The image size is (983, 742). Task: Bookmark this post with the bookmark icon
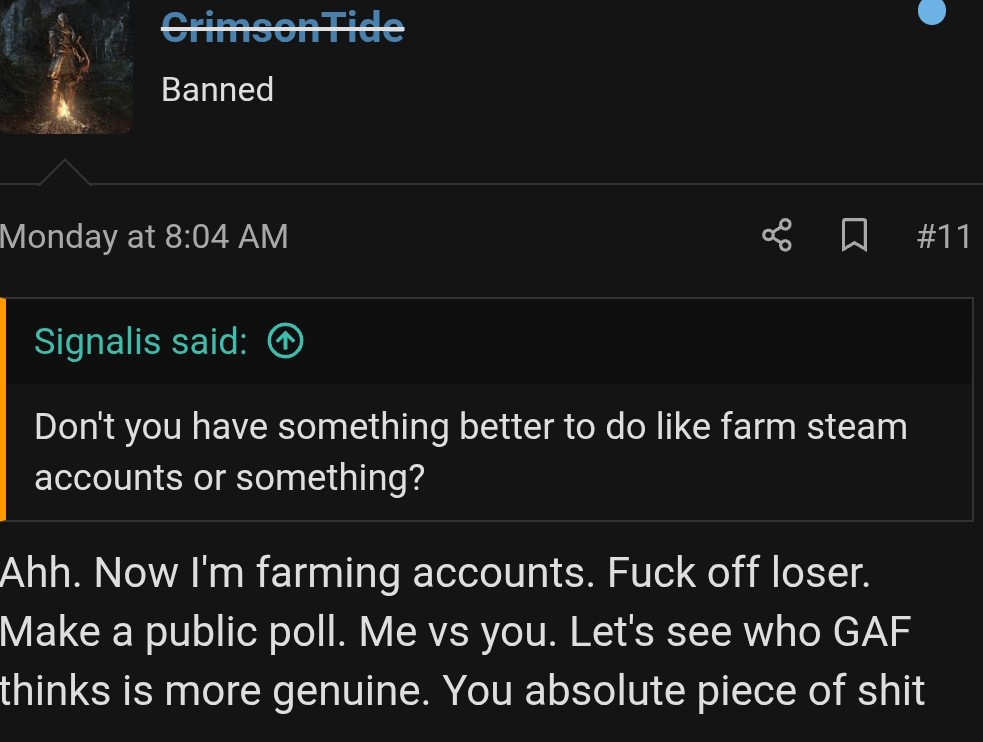[x=854, y=236]
